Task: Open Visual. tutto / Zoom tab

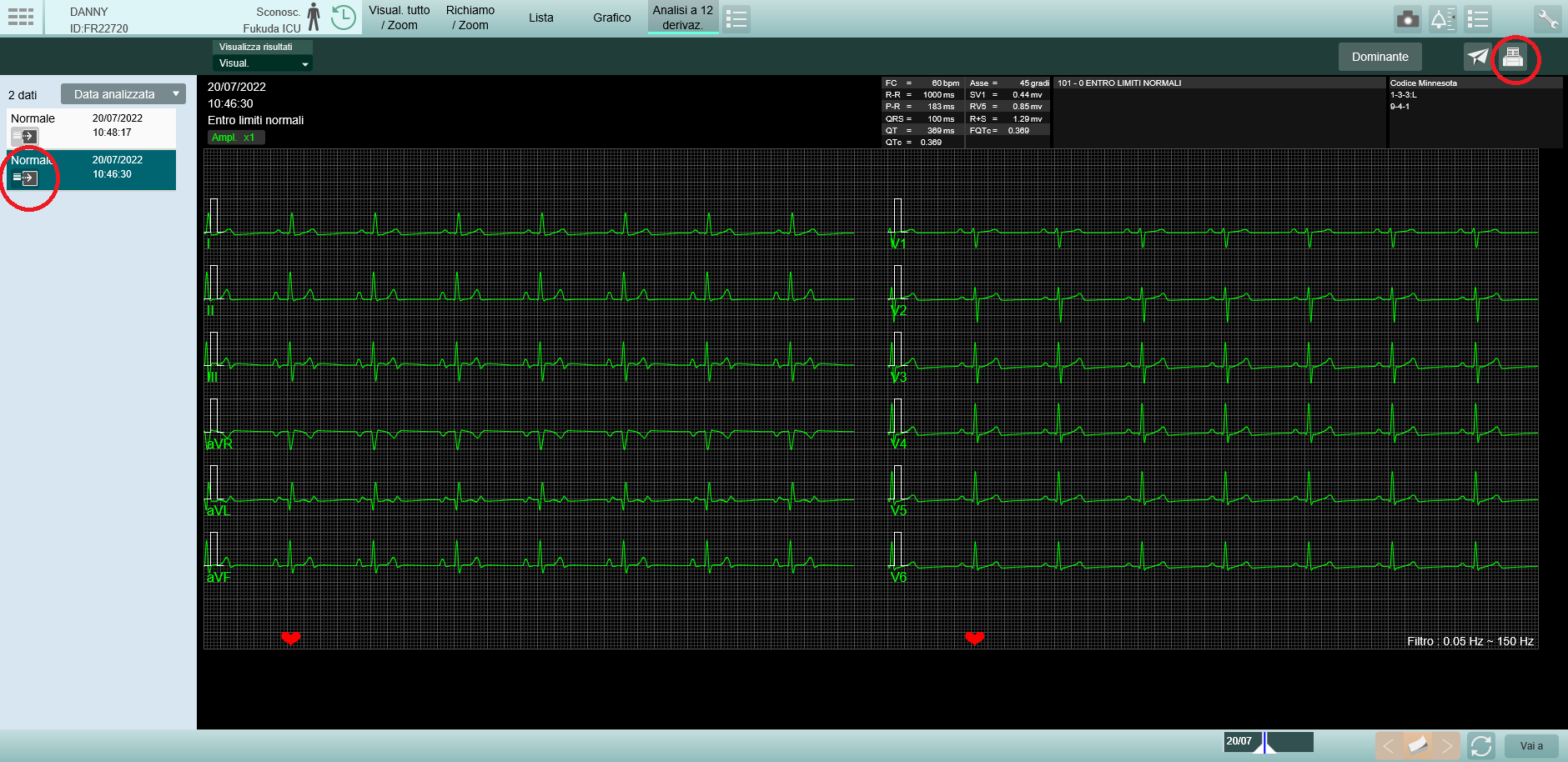Action: tap(400, 18)
